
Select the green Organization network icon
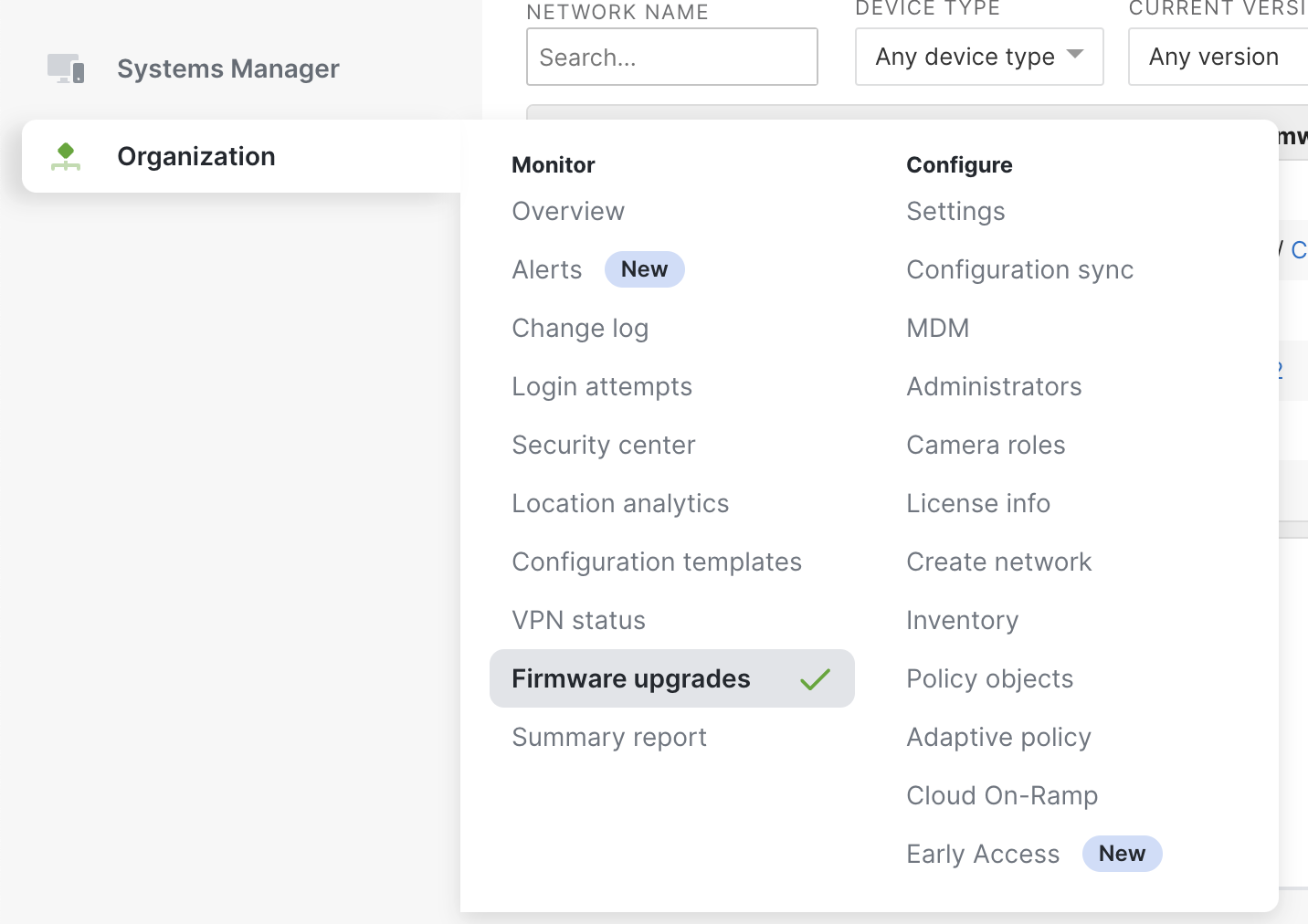[65, 155]
